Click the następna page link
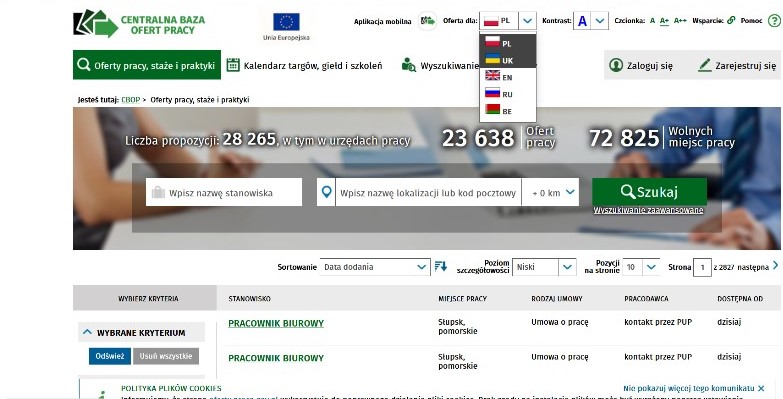 point(753,267)
